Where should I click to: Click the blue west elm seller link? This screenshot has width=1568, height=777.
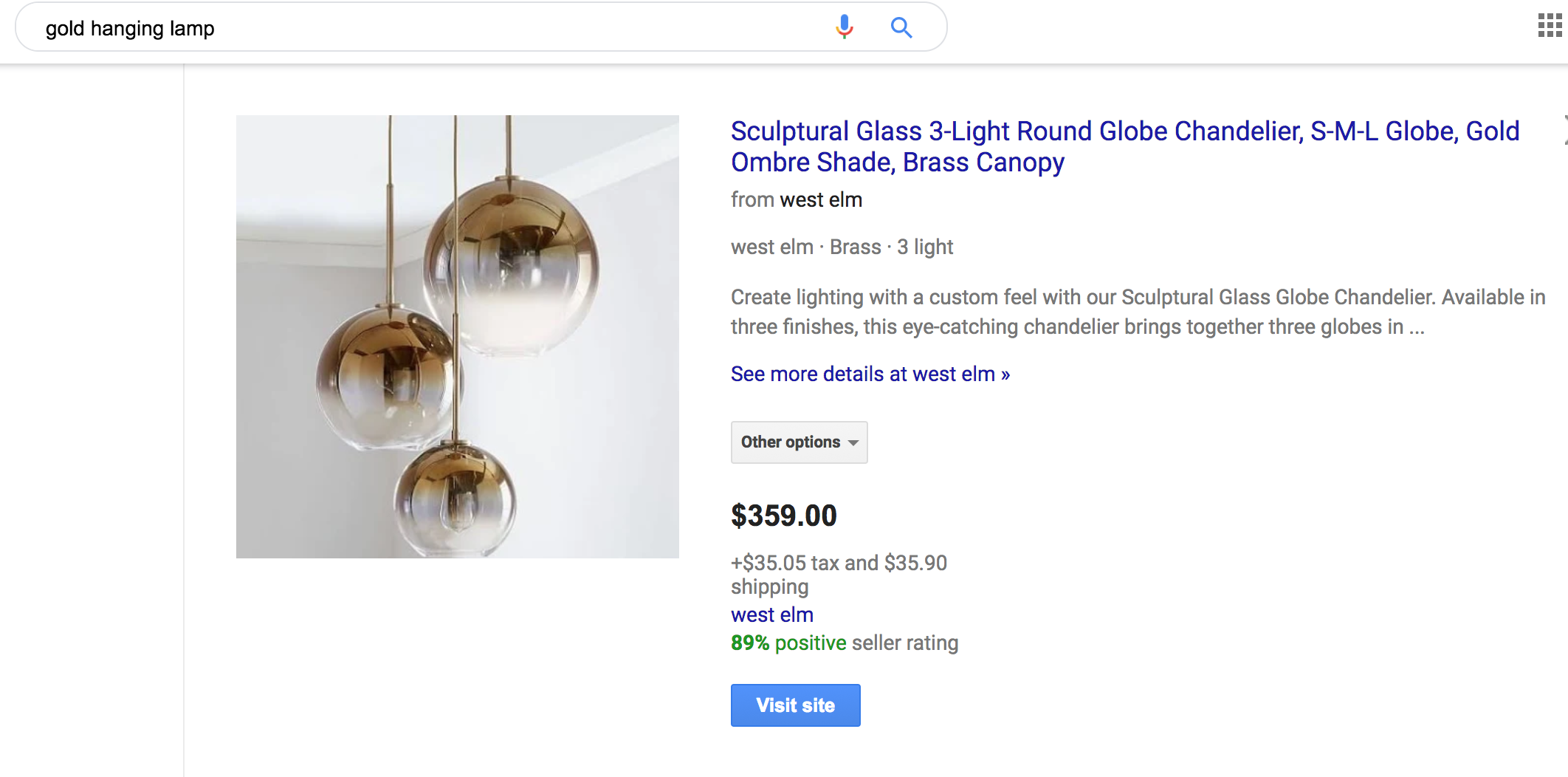[771, 615]
